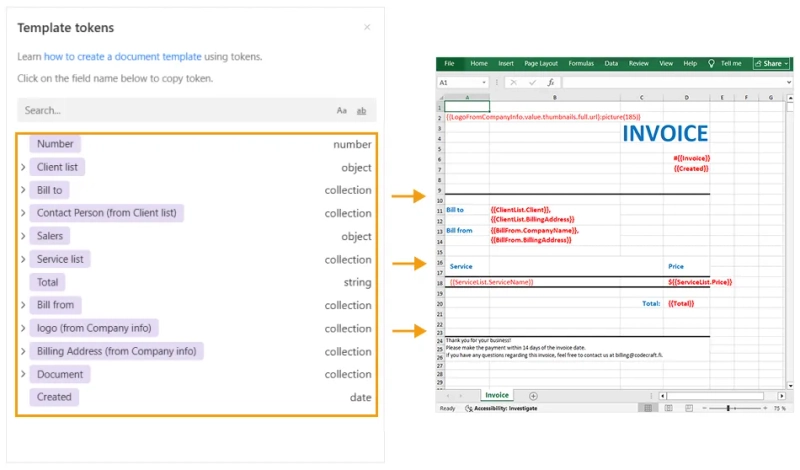
Task: Open 'how to create a document template' link
Action: (122, 57)
